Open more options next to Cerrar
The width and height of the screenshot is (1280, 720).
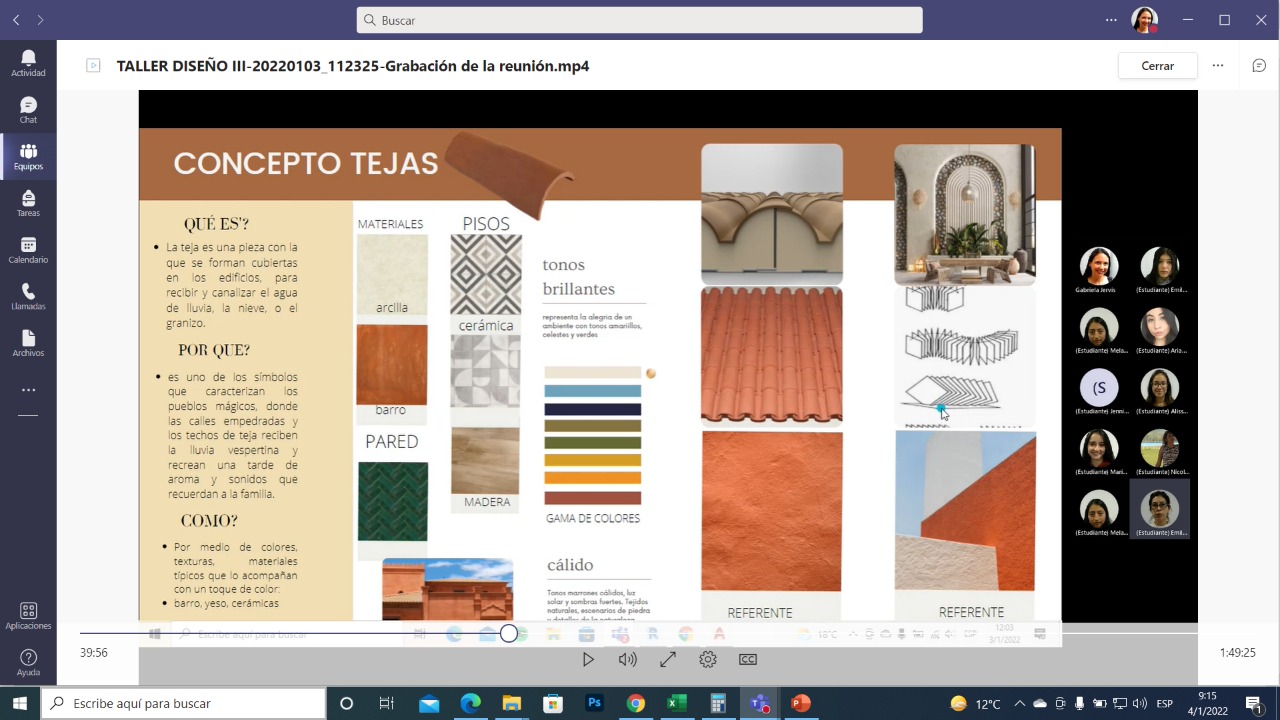[x=1217, y=66]
